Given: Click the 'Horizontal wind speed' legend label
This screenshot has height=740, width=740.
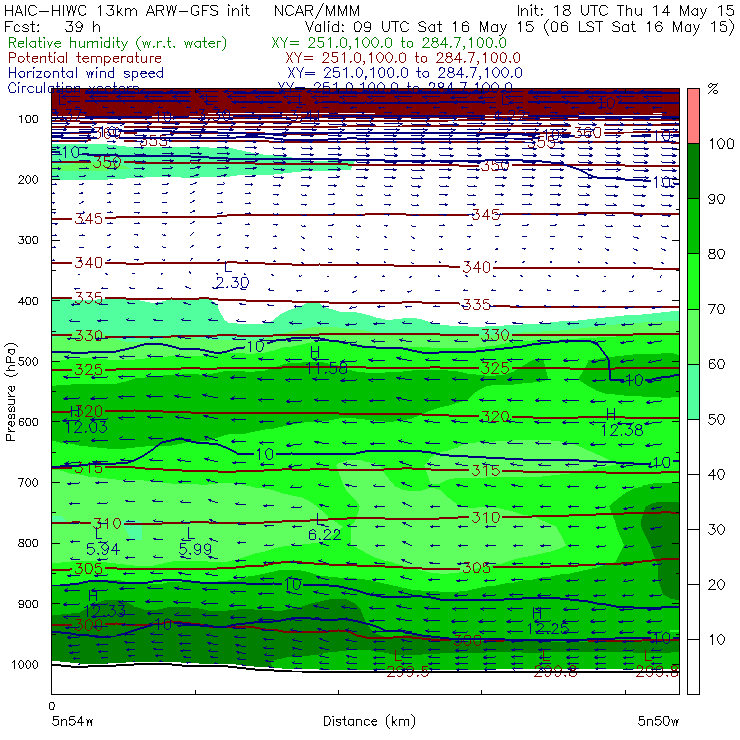Looking at the screenshot, I should click(x=86, y=73).
